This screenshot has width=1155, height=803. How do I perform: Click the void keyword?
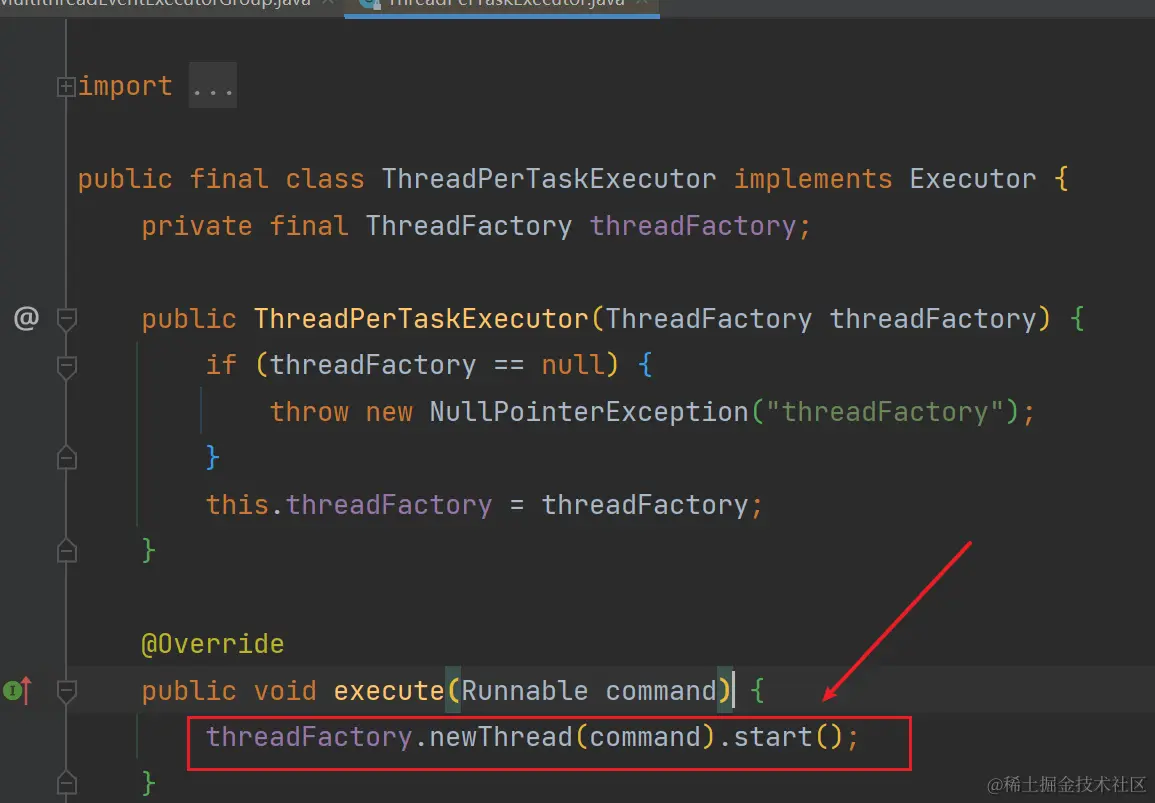tap(285, 690)
